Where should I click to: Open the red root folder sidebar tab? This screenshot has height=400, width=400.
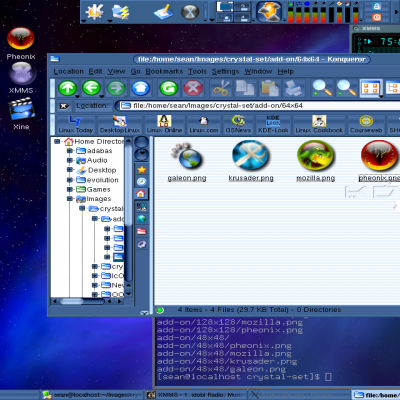pyautogui.click(x=142, y=231)
